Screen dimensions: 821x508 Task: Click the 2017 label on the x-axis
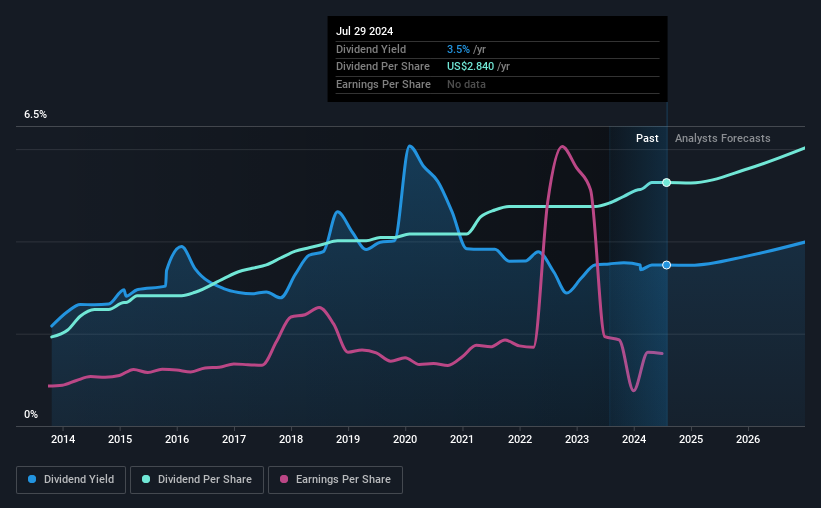pos(234,439)
